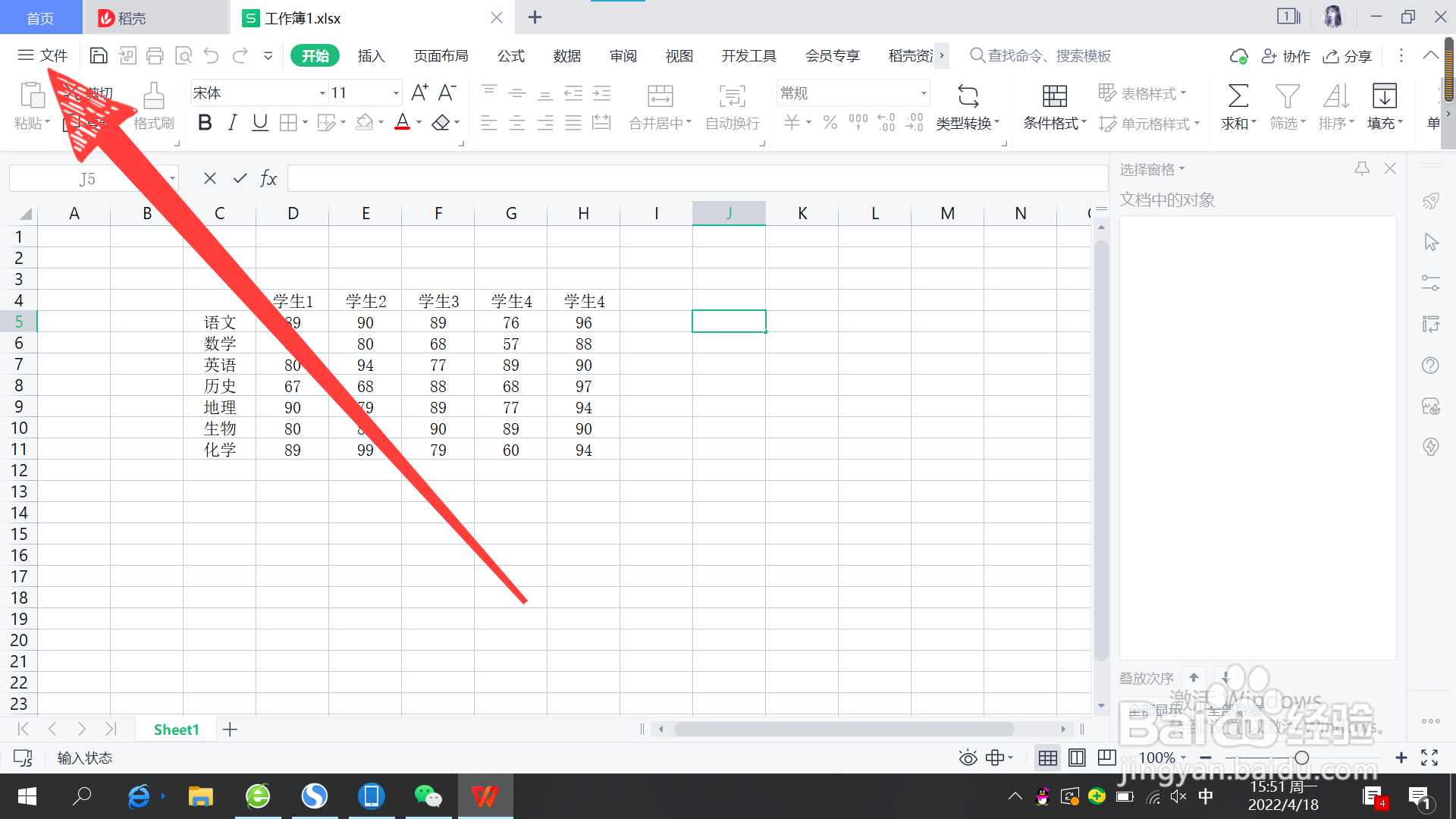The image size is (1456, 819).
Task: Click the 分享 share button
Action: [x=1348, y=56]
